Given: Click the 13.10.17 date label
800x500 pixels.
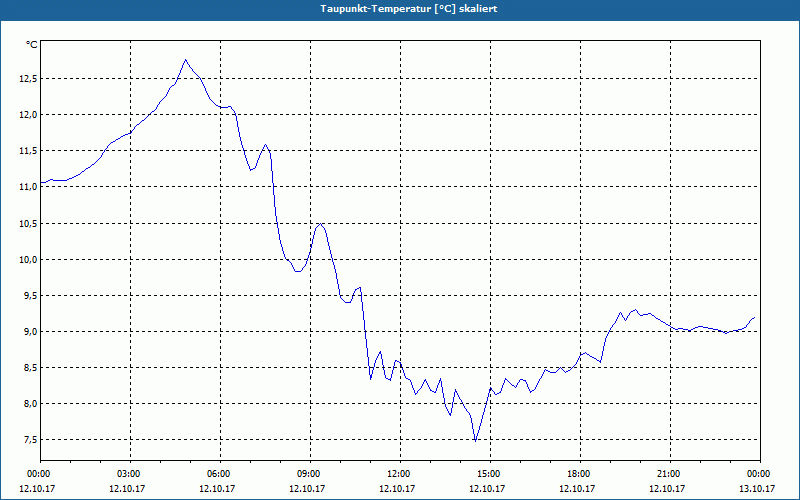Looking at the screenshot, I should tap(757, 488).
